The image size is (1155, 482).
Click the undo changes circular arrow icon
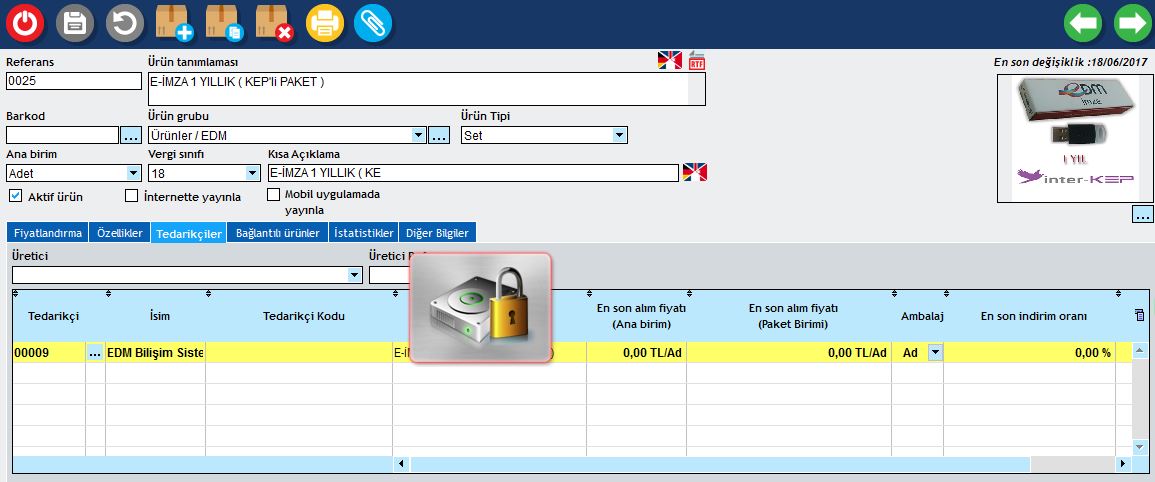(124, 23)
